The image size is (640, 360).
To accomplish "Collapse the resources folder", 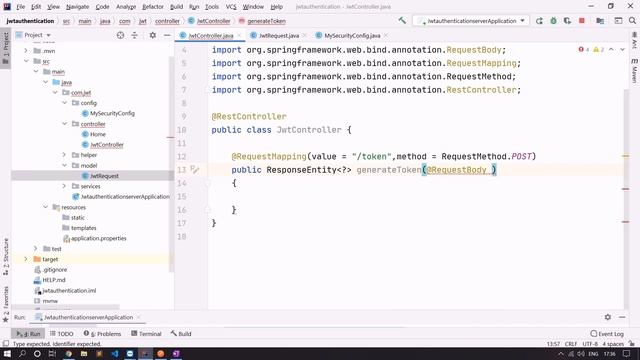I will coord(46,207).
